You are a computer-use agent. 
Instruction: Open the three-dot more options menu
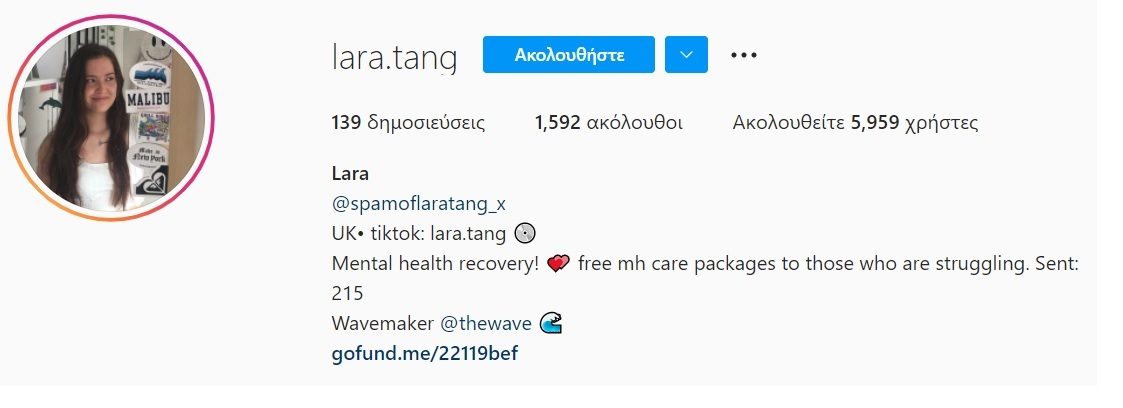[743, 55]
